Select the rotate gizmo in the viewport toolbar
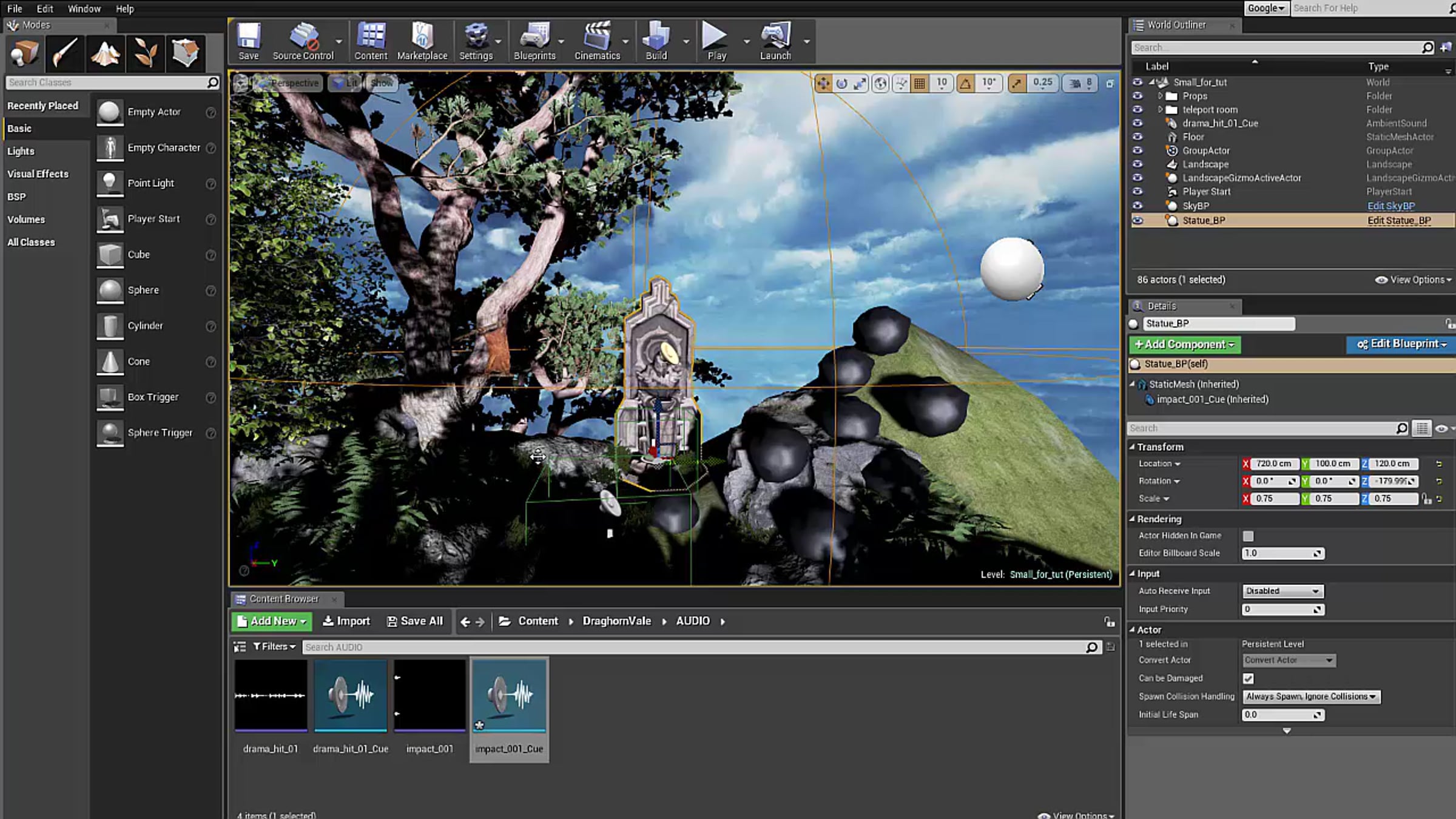The image size is (1456, 819). point(841,84)
